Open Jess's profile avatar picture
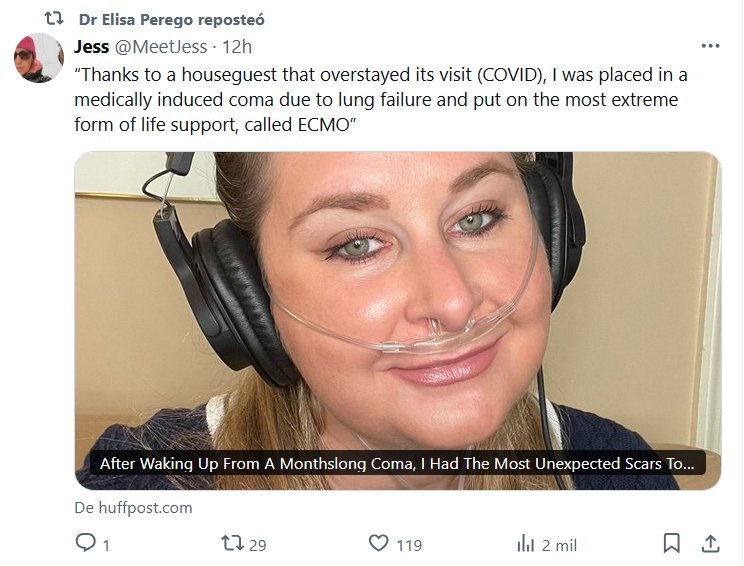The height and width of the screenshot is (566, 744). coord(38,59)
